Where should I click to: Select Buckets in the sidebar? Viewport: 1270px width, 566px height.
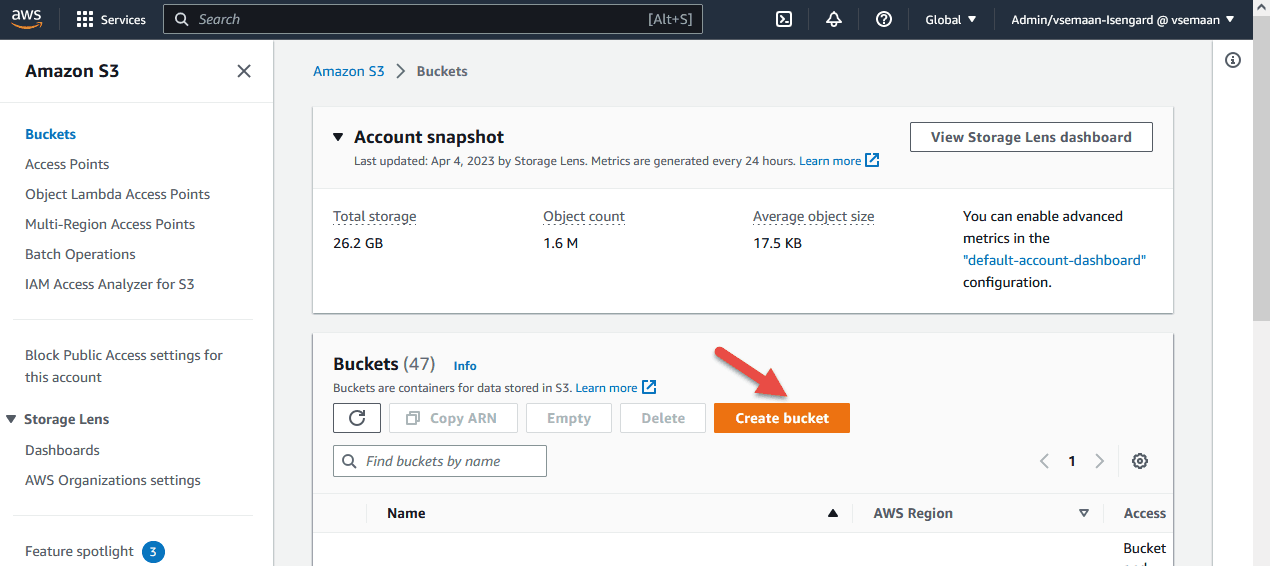tap(50, 134)
